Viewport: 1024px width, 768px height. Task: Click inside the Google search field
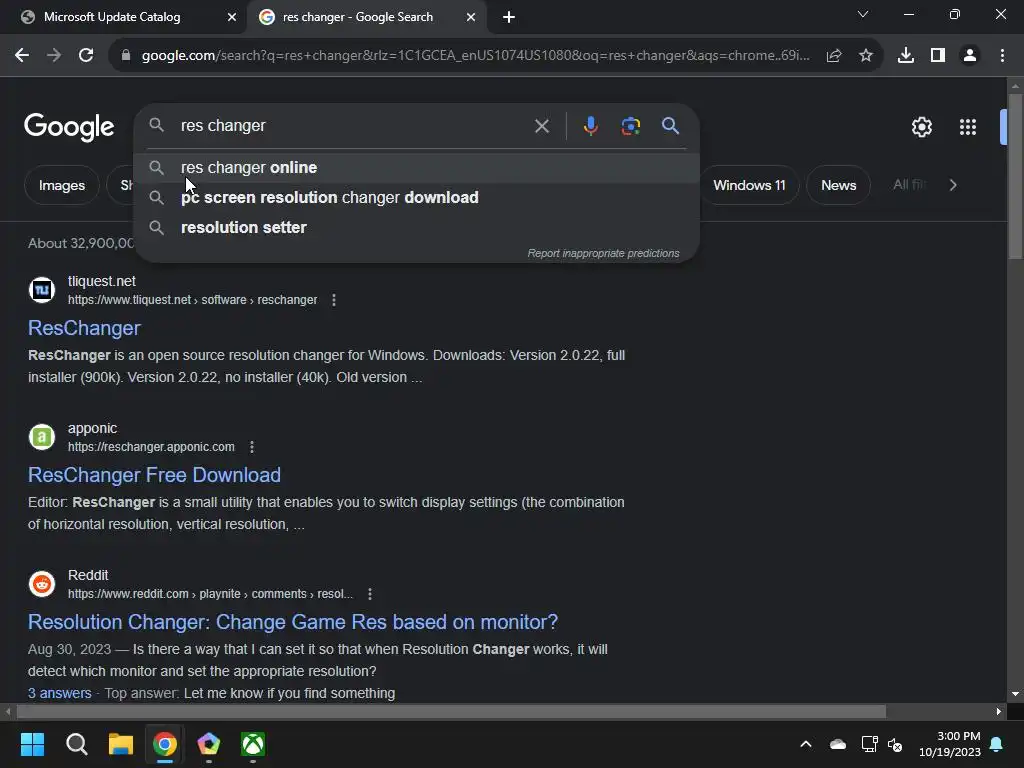pos(353,125)
